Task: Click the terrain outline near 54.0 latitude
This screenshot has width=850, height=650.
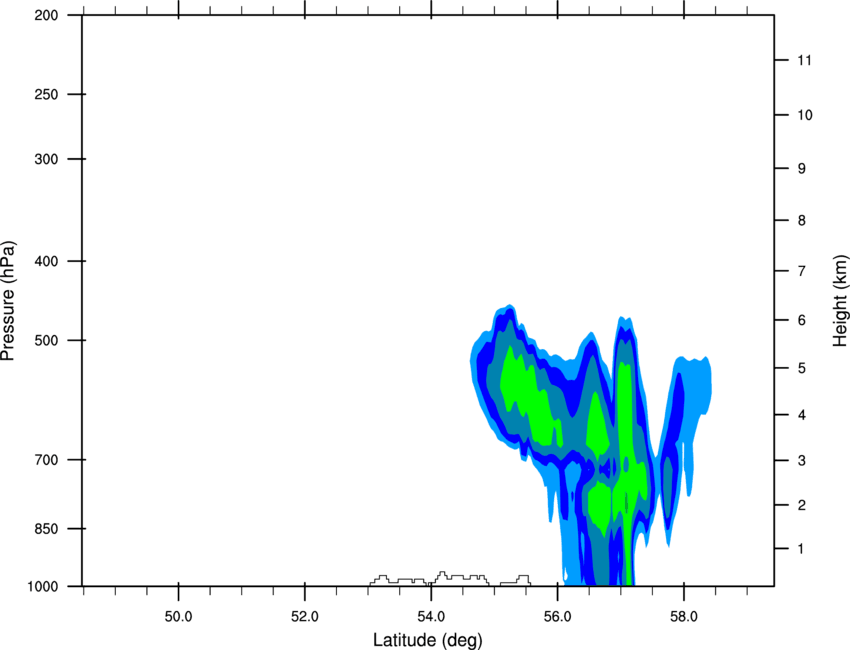Action: pyautogui.click(x=450, y=578)
